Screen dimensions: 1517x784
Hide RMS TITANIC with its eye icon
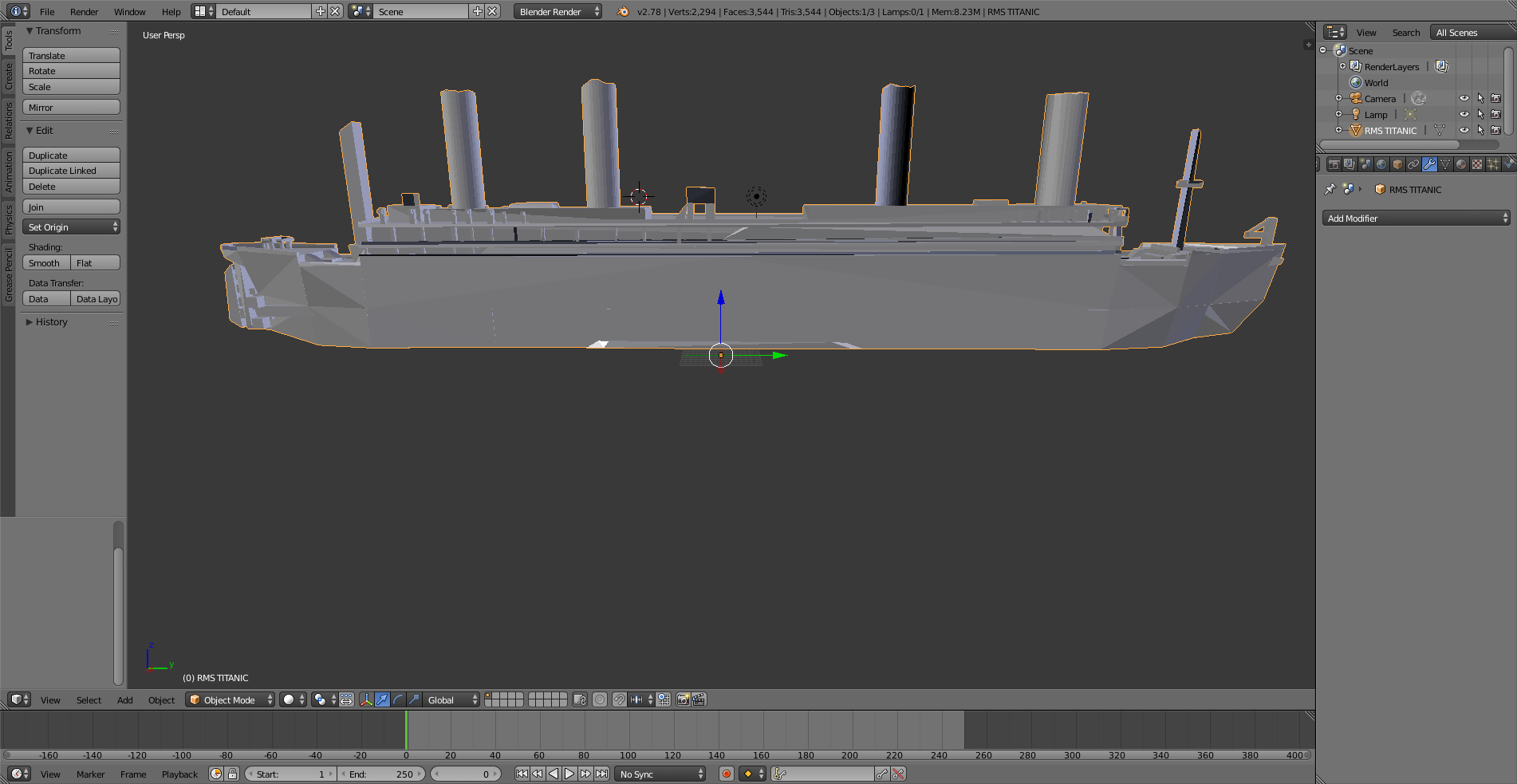click(1464, 130)
